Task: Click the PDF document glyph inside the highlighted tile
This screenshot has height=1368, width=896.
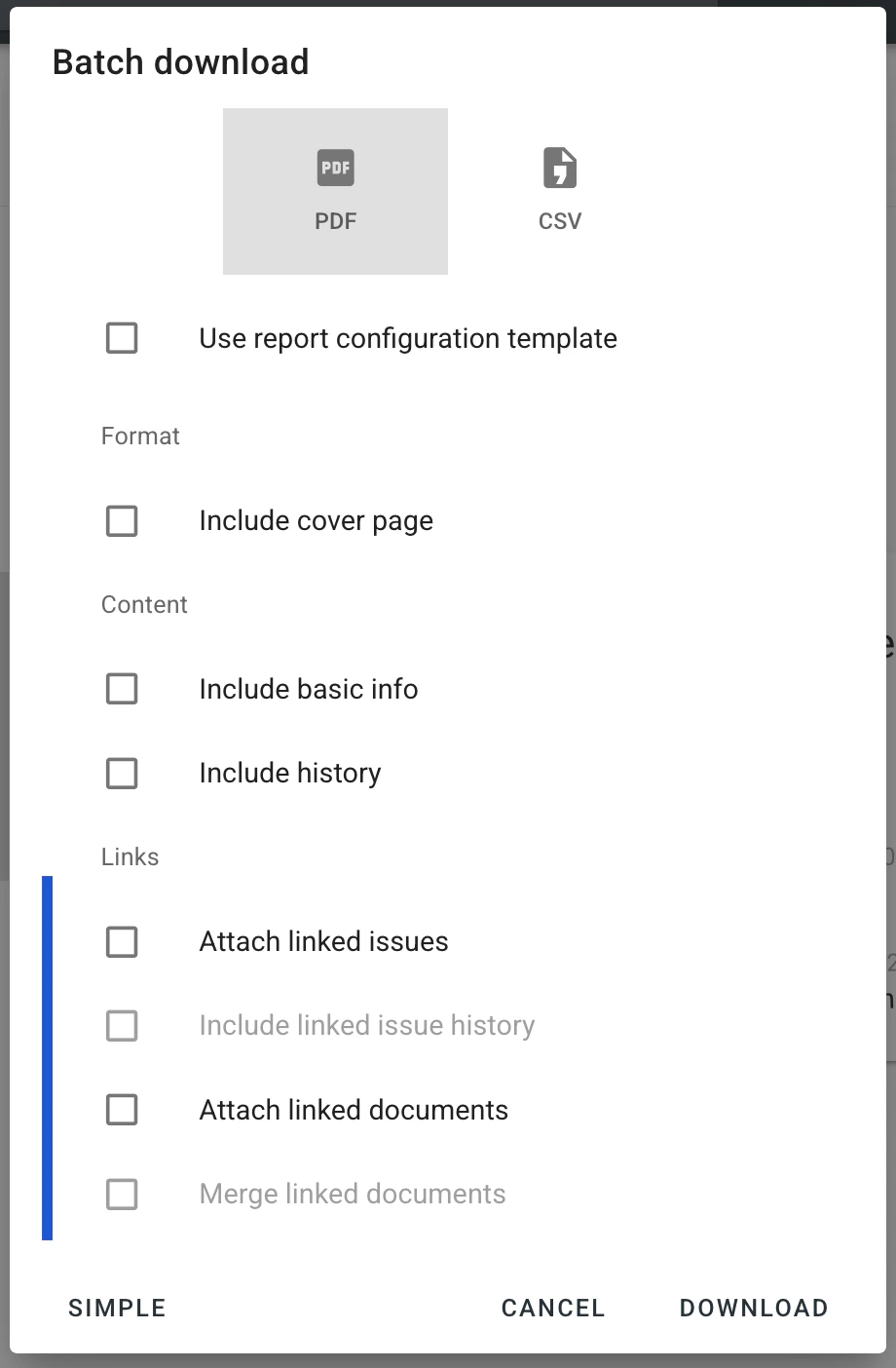Action: click(335, 168)
